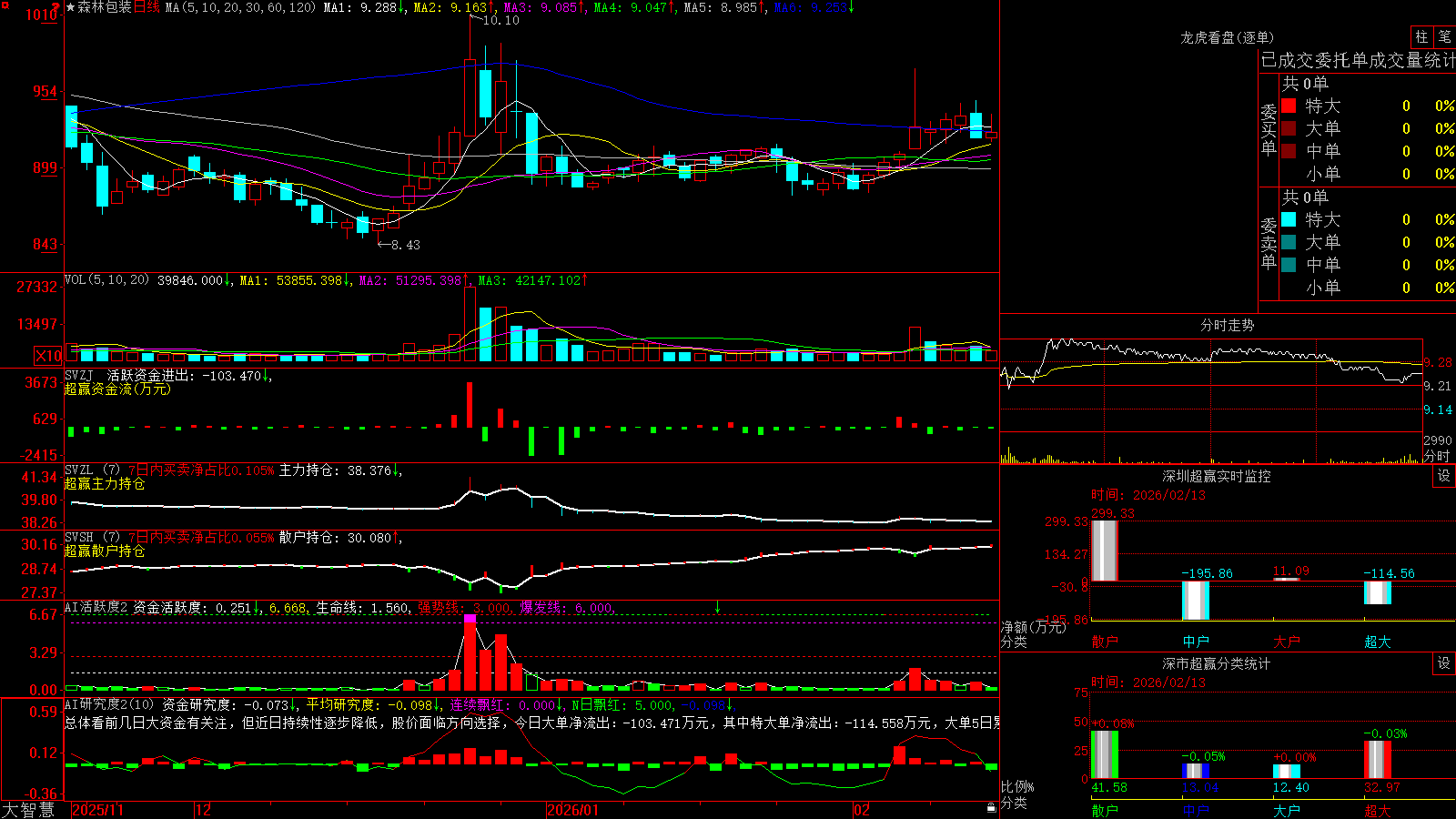
Task: Switch to 柱 bar display mode
Action: coord(1421,36)
